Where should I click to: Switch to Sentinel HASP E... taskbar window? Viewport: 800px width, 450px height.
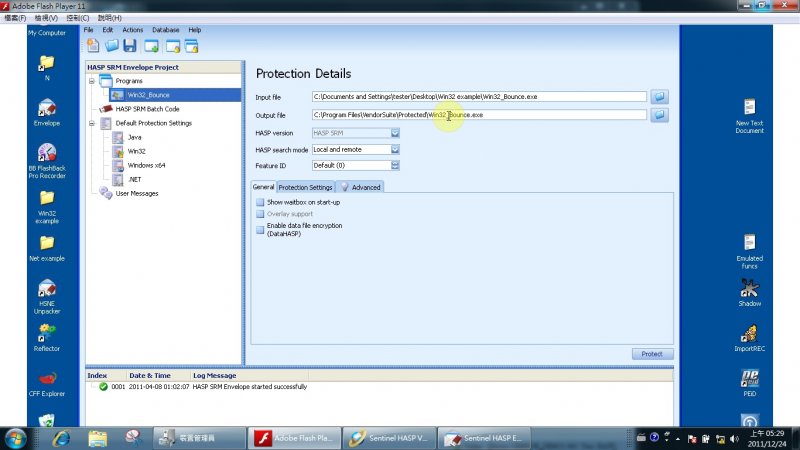click(484, 438)
